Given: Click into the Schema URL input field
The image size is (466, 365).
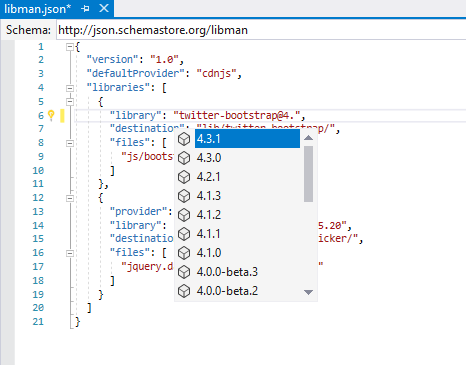Looking at the screenshot, I should [261, 30].
